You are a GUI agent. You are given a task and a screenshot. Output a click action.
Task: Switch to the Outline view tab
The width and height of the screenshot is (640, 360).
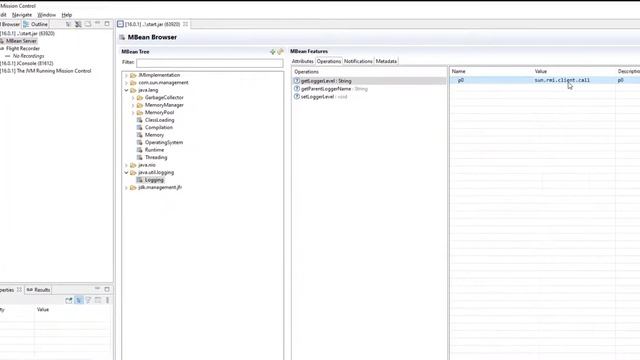click(36, 24)
